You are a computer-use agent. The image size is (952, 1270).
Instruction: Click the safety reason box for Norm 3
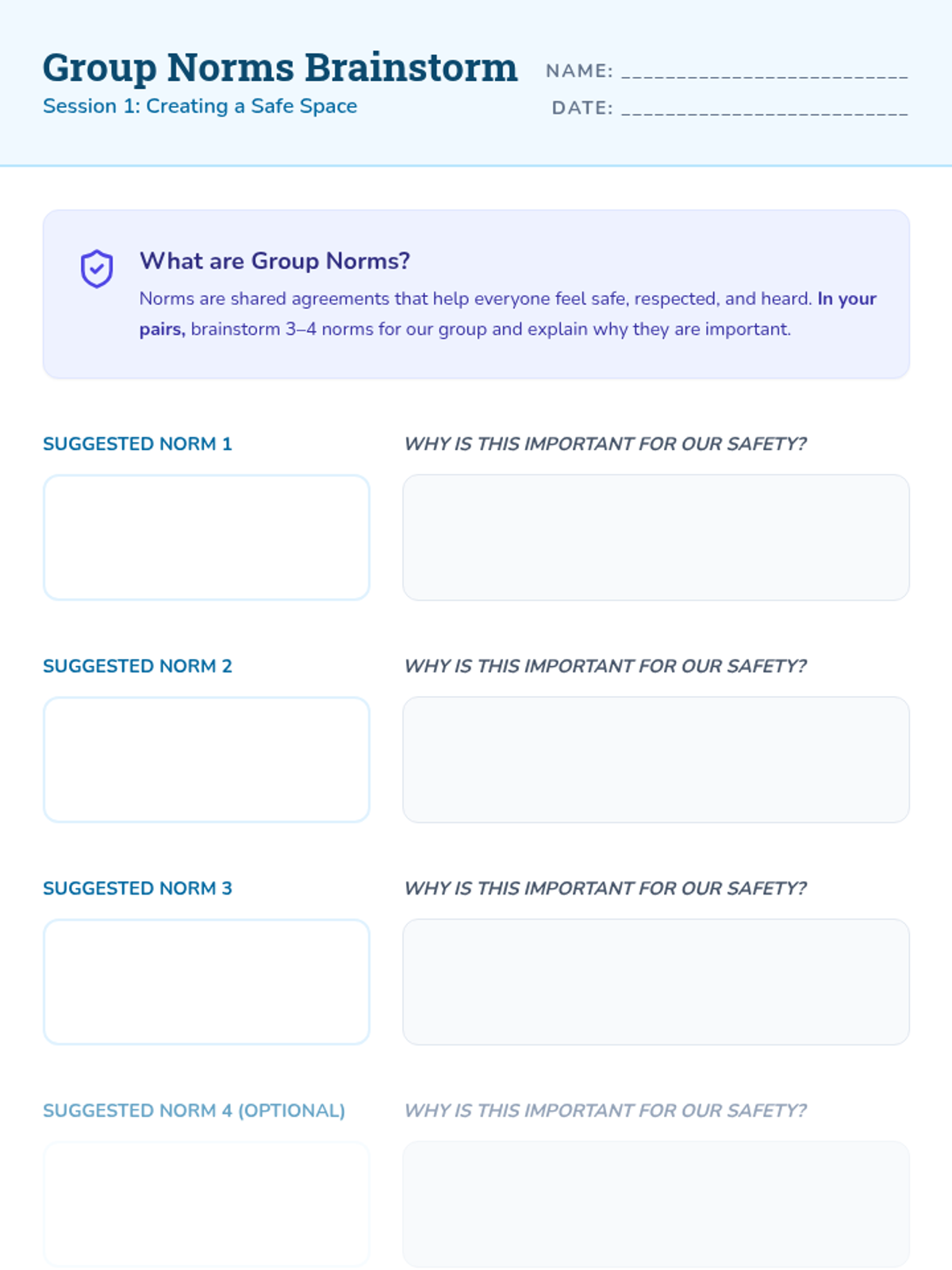656,982
